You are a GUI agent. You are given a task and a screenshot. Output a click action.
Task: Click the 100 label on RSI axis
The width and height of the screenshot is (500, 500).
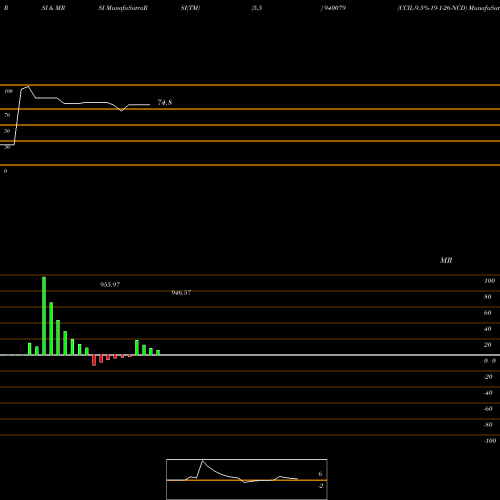[9, 91]
